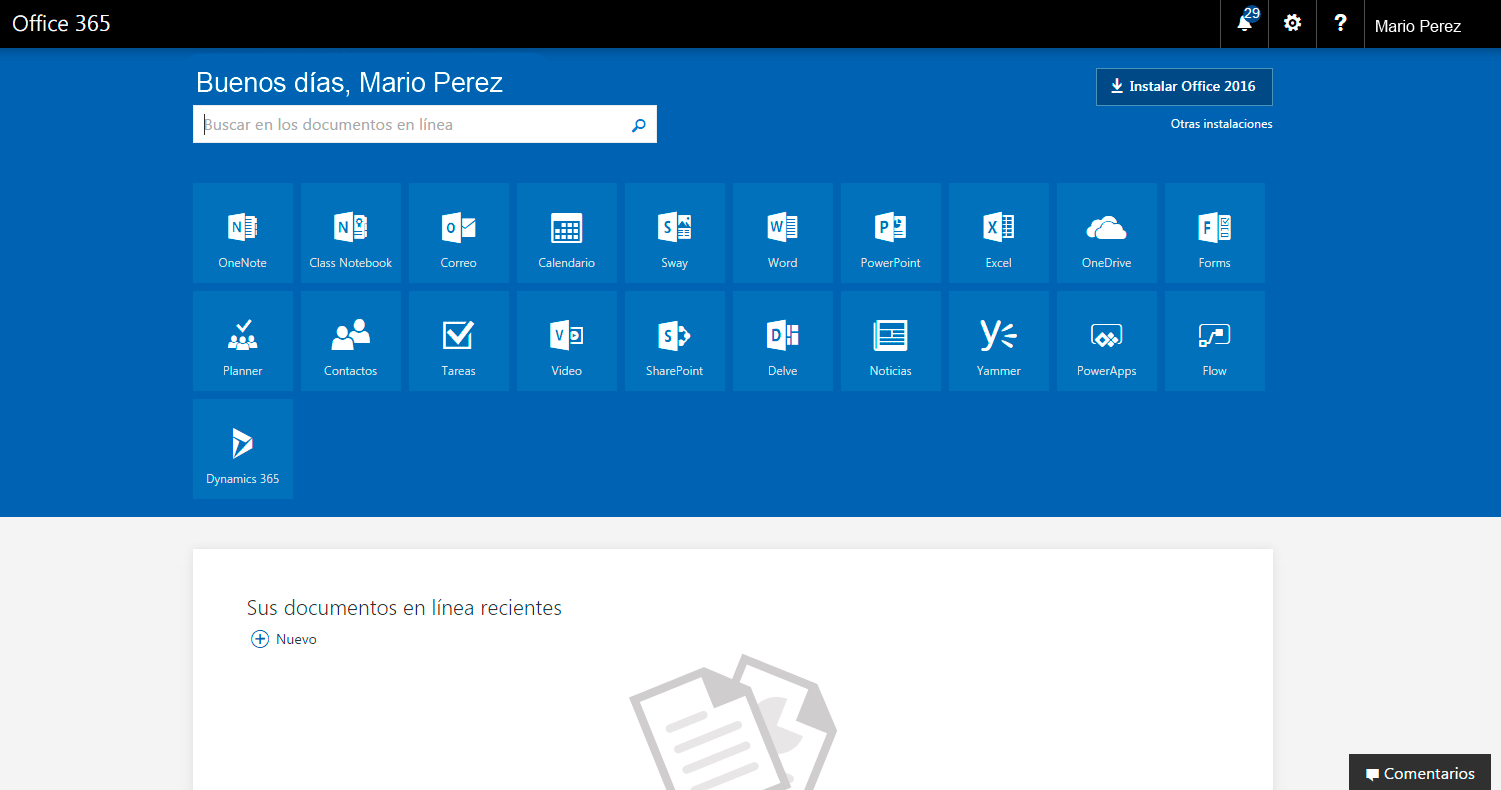Image resolution: width=1501 pixels, height=790 pixels.
Task: Open the Correo mail tile
Action: [x=459, y=233]
